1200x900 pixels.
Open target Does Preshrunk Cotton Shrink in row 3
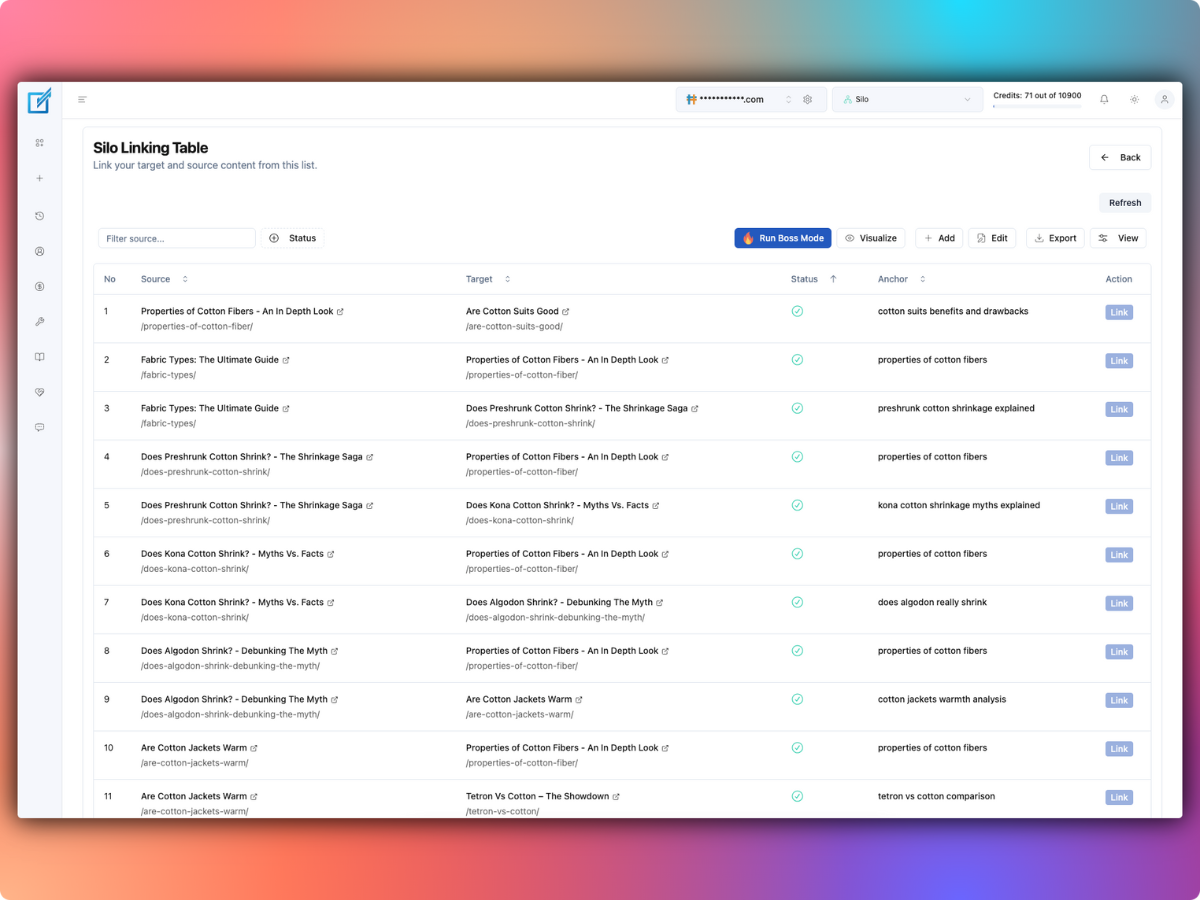click(x=577, y=408)
